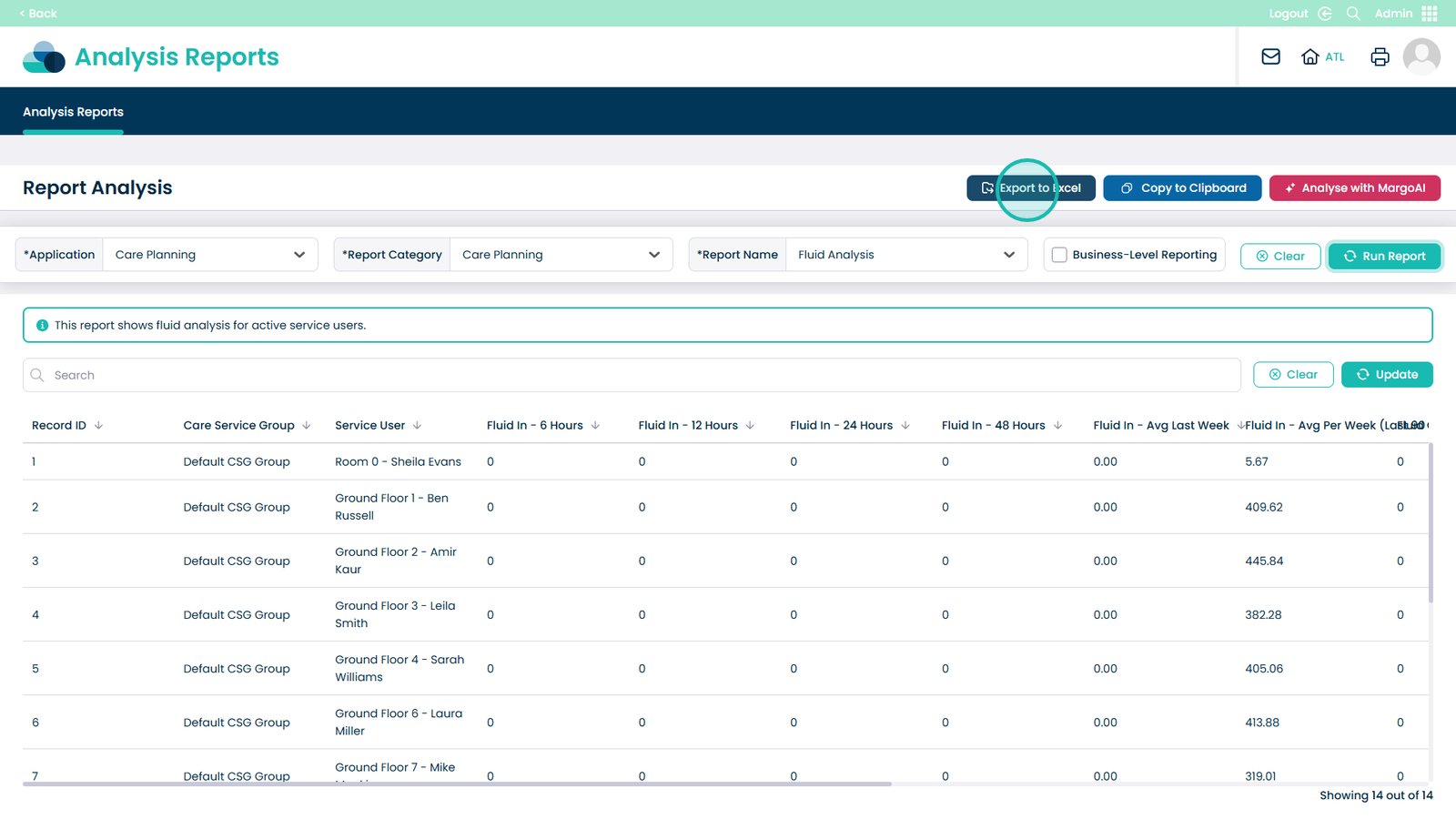
Task: Click Export to Excel button
Action: click(x=1030, y=188)
